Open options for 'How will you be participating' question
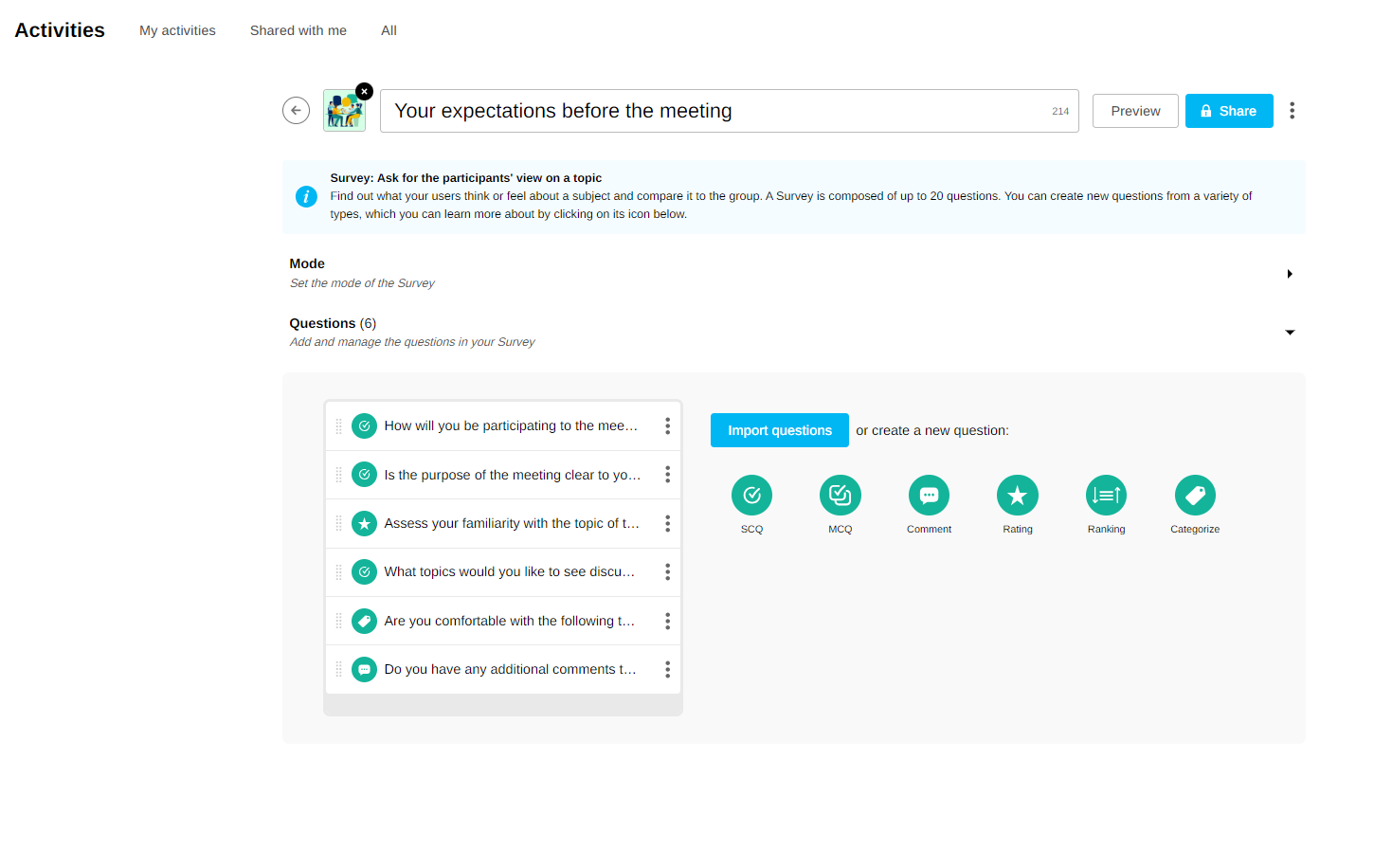The height and width of the screenshot is (868, 1374). tap(667, 426)
